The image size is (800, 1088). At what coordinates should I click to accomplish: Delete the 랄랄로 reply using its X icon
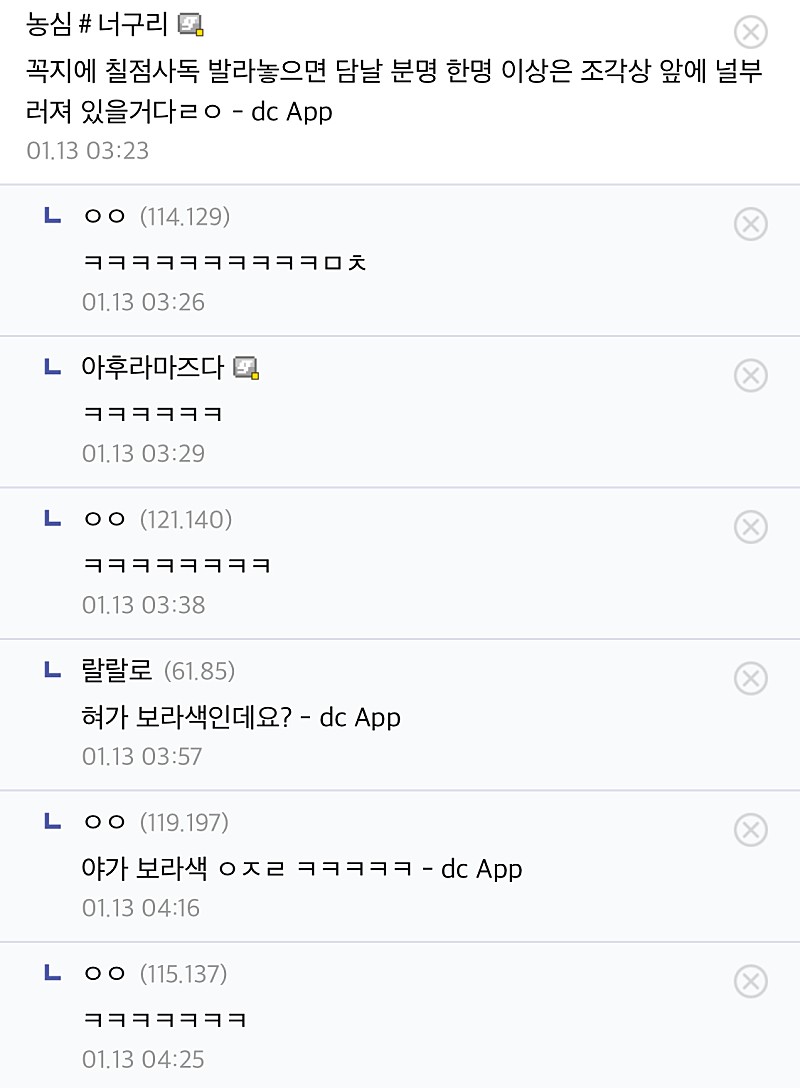pyautogui.click(x=750, y=679)
